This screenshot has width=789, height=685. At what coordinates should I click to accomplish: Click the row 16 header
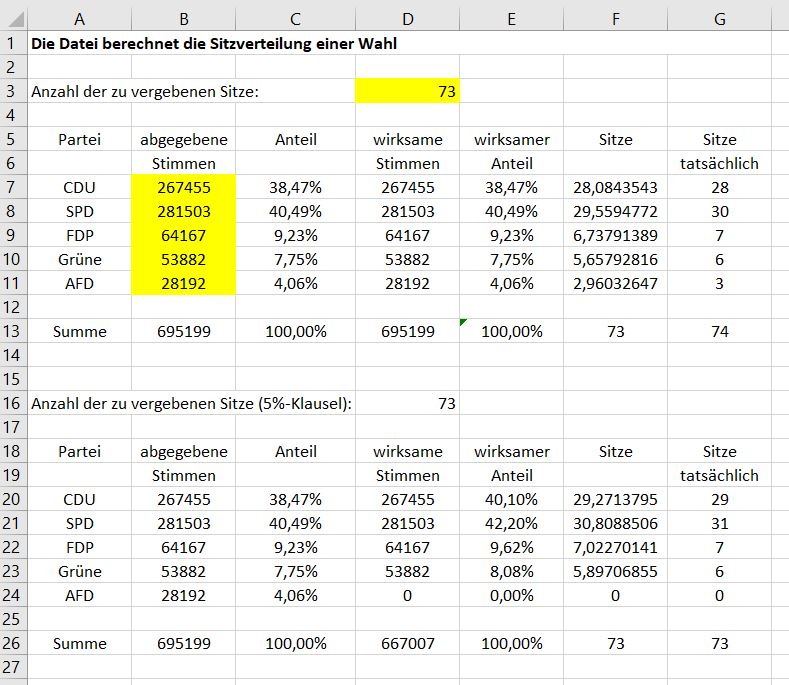coord(14,403)
